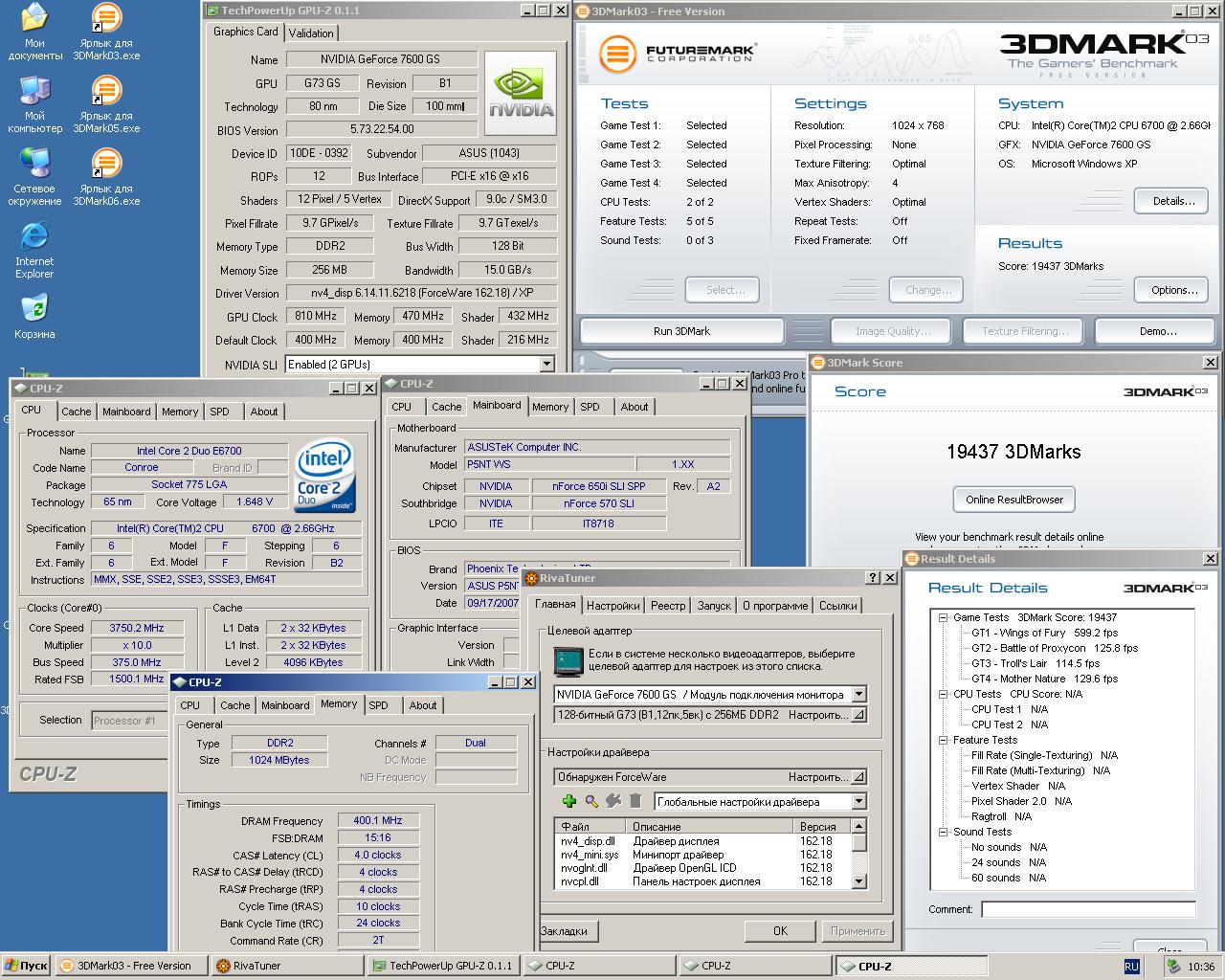The image size is (1225, 980).
Task: Click the green plus icon in RivaTuner
Action: 568,801
